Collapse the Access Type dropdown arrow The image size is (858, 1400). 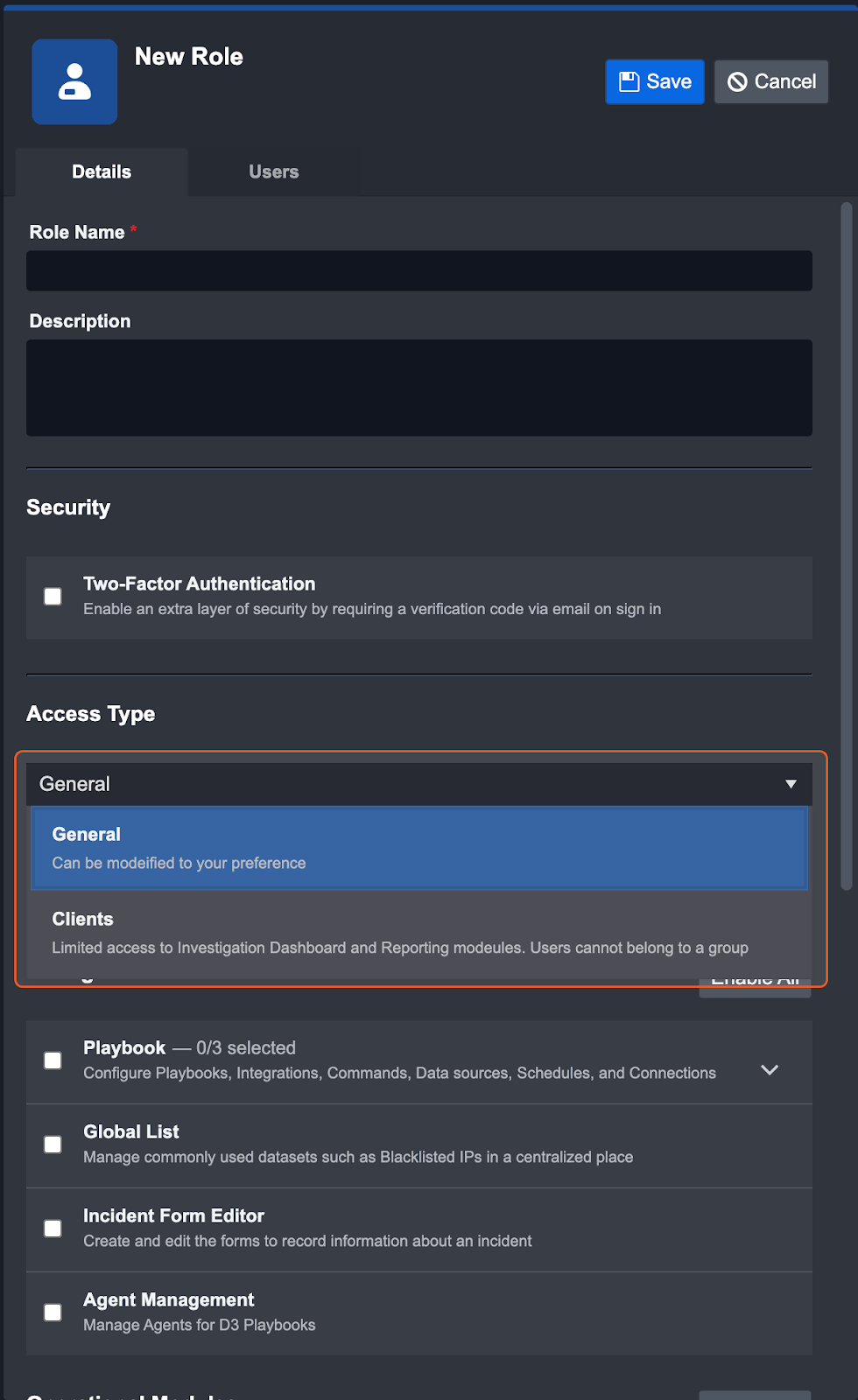791,784
